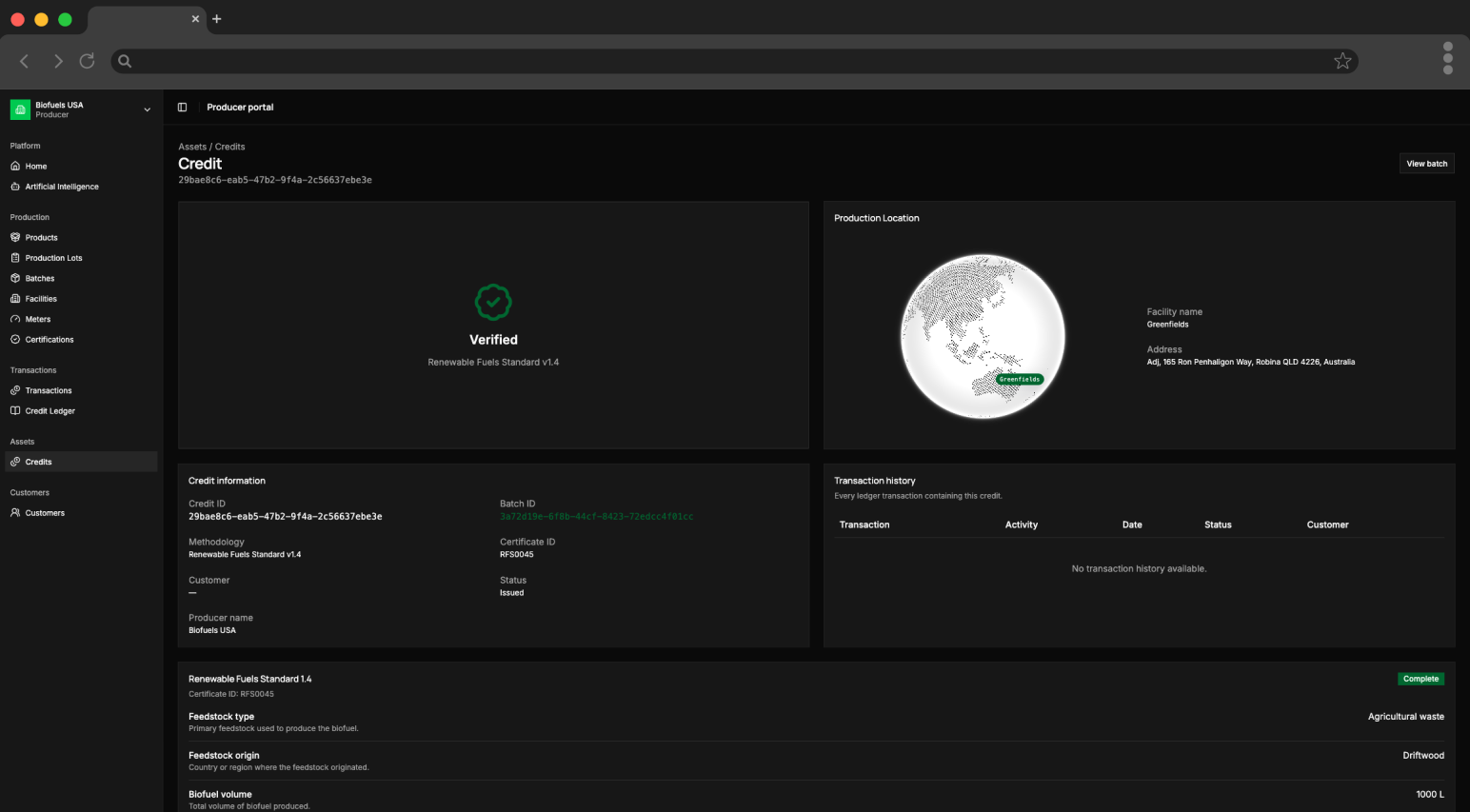
Task: Open Credit Ledger menu item
Action: pos(81,411)
